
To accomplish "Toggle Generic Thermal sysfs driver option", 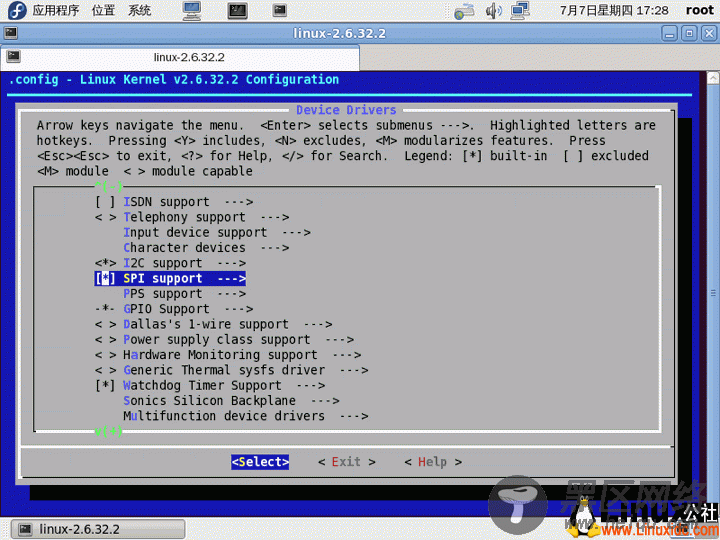I will (x=105, y=370).
